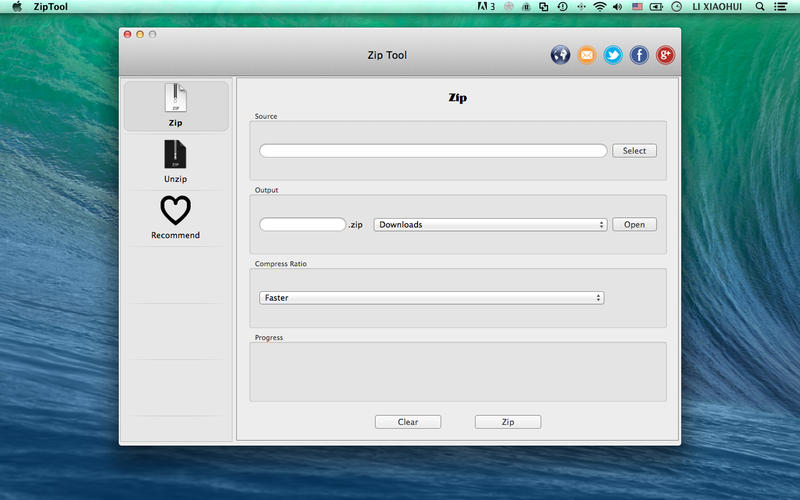The image size is (800, 500).
Task: Share via the Twitter icon
Action: point(613,55)
